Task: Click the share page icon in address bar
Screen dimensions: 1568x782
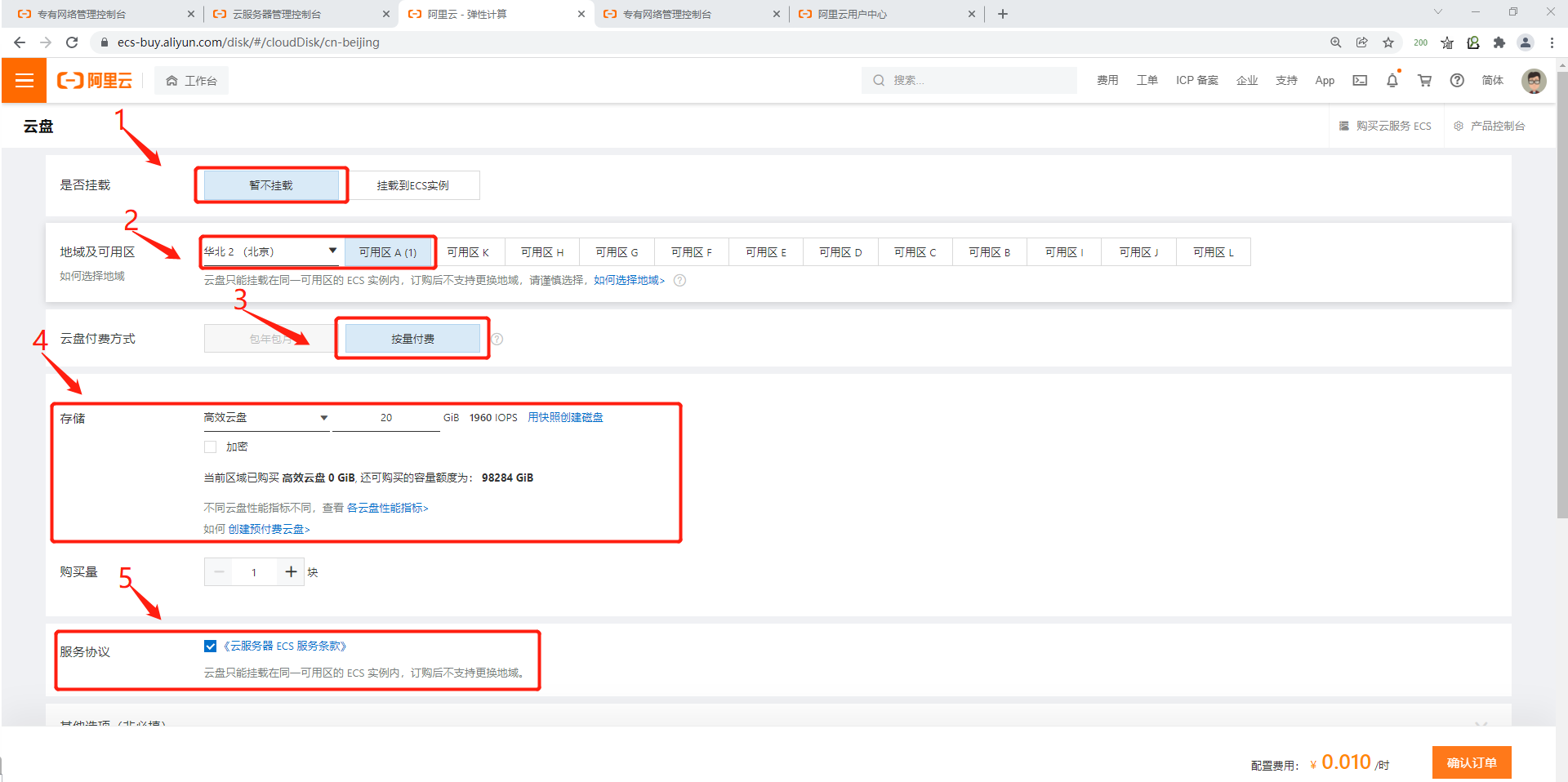Action: coord(1362,42)
